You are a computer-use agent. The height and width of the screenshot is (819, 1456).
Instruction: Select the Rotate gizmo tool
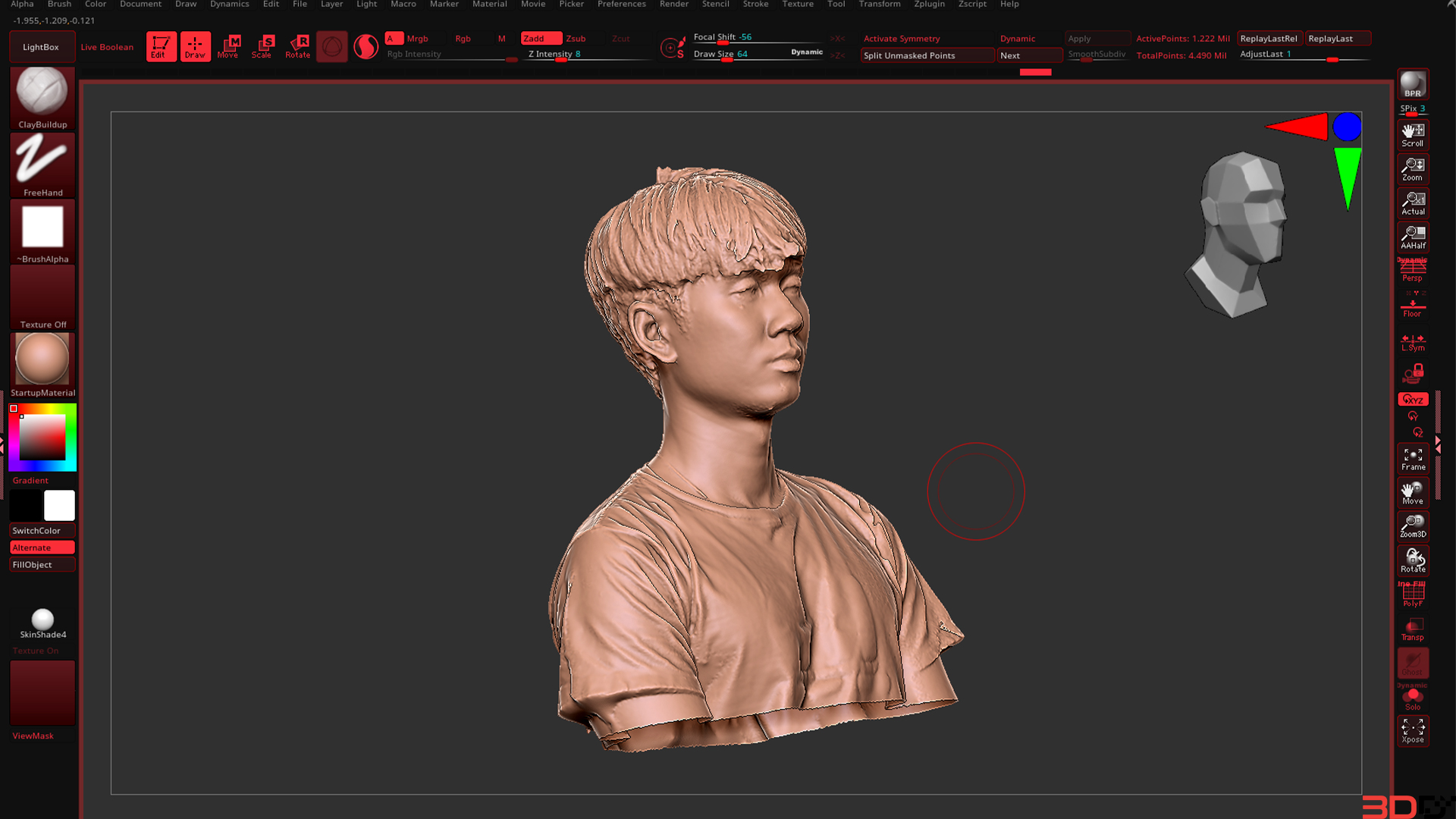coord(297,46)
